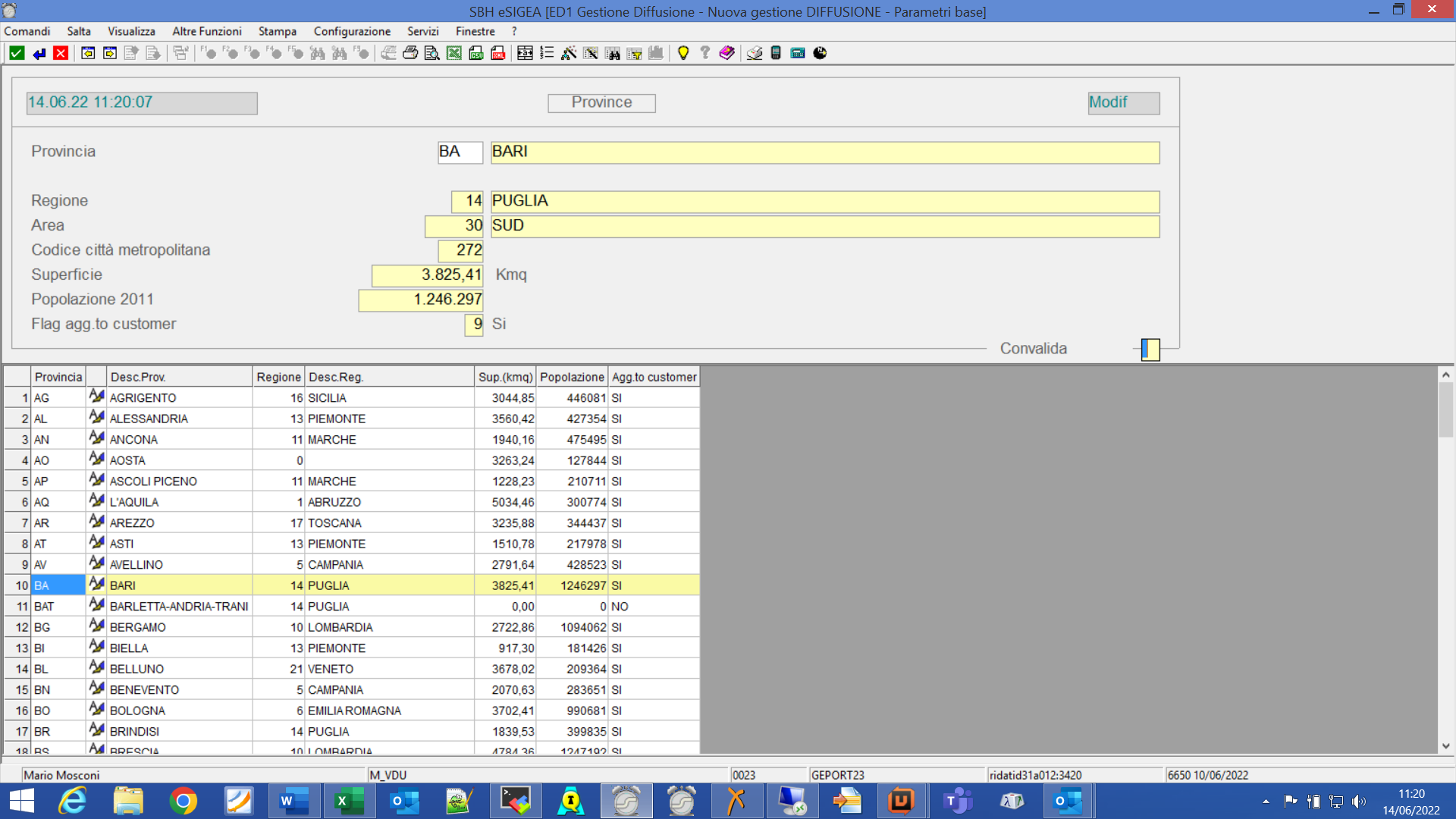Click the Excel export toolbar icon
1456x819 pixels.
pos(454,53)
